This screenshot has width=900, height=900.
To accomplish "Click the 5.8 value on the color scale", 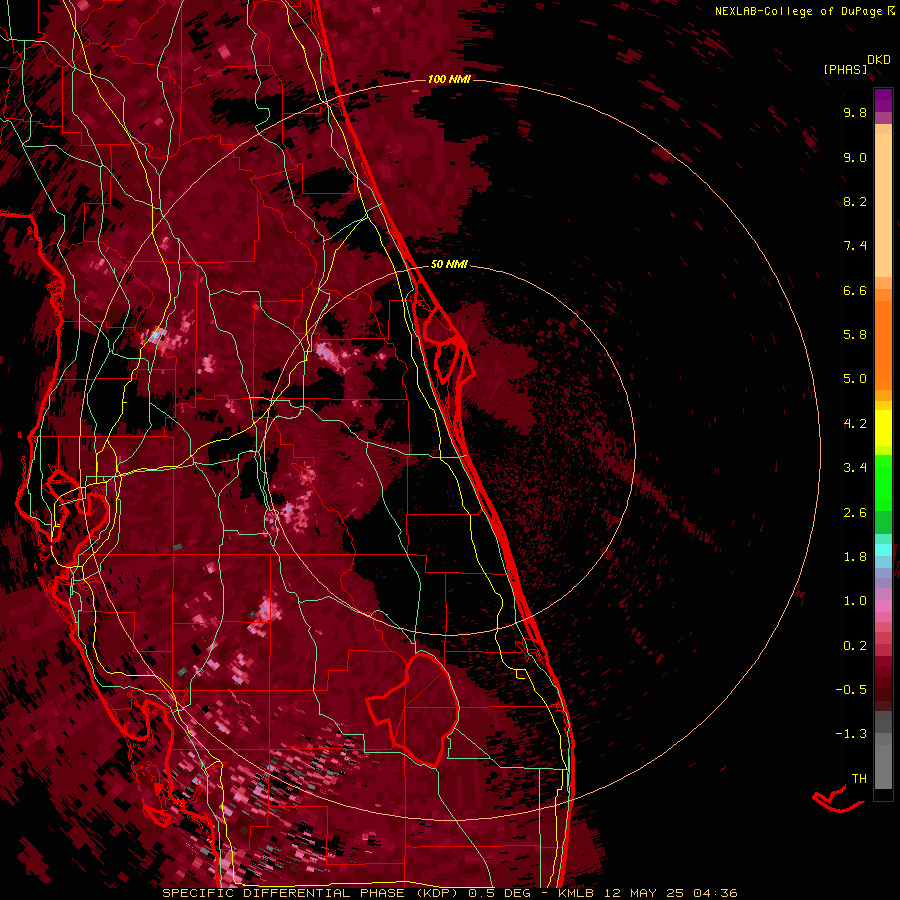I will pos(855,335).
